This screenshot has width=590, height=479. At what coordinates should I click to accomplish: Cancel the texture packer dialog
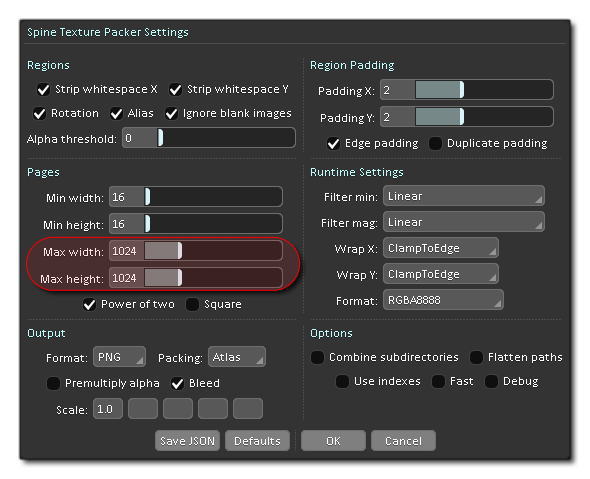pos(403,441)
